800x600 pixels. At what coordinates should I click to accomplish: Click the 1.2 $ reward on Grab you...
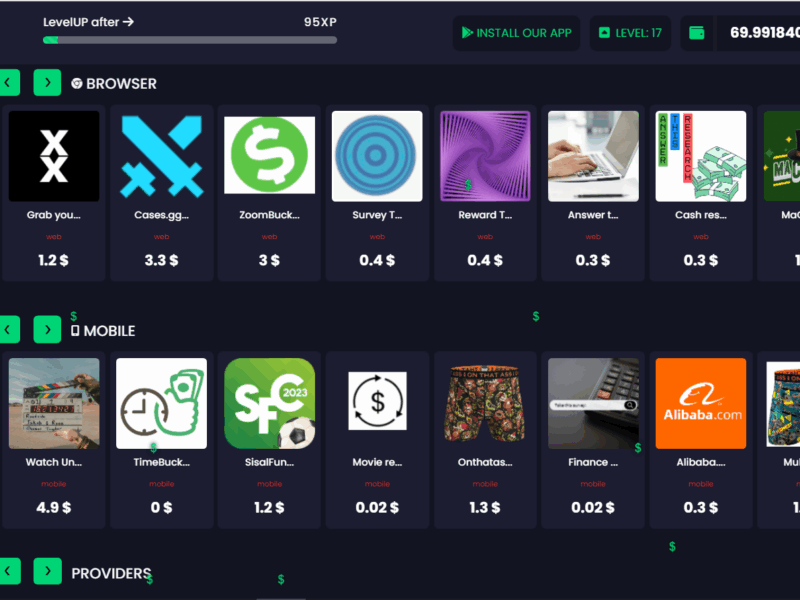pyautogui.click(x=53, y=260)
